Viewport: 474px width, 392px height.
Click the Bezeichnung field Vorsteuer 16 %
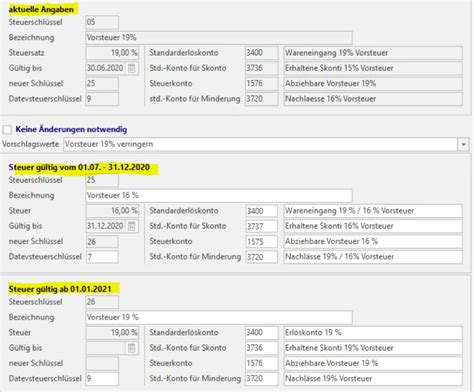(x=219, y=195)
